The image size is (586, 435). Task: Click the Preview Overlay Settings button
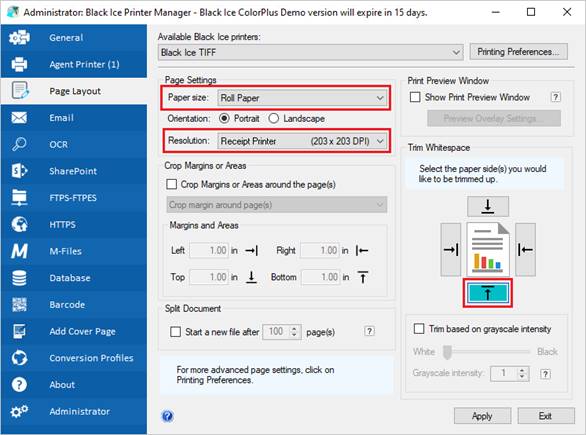pyautogui.click(x=494, y=118)
